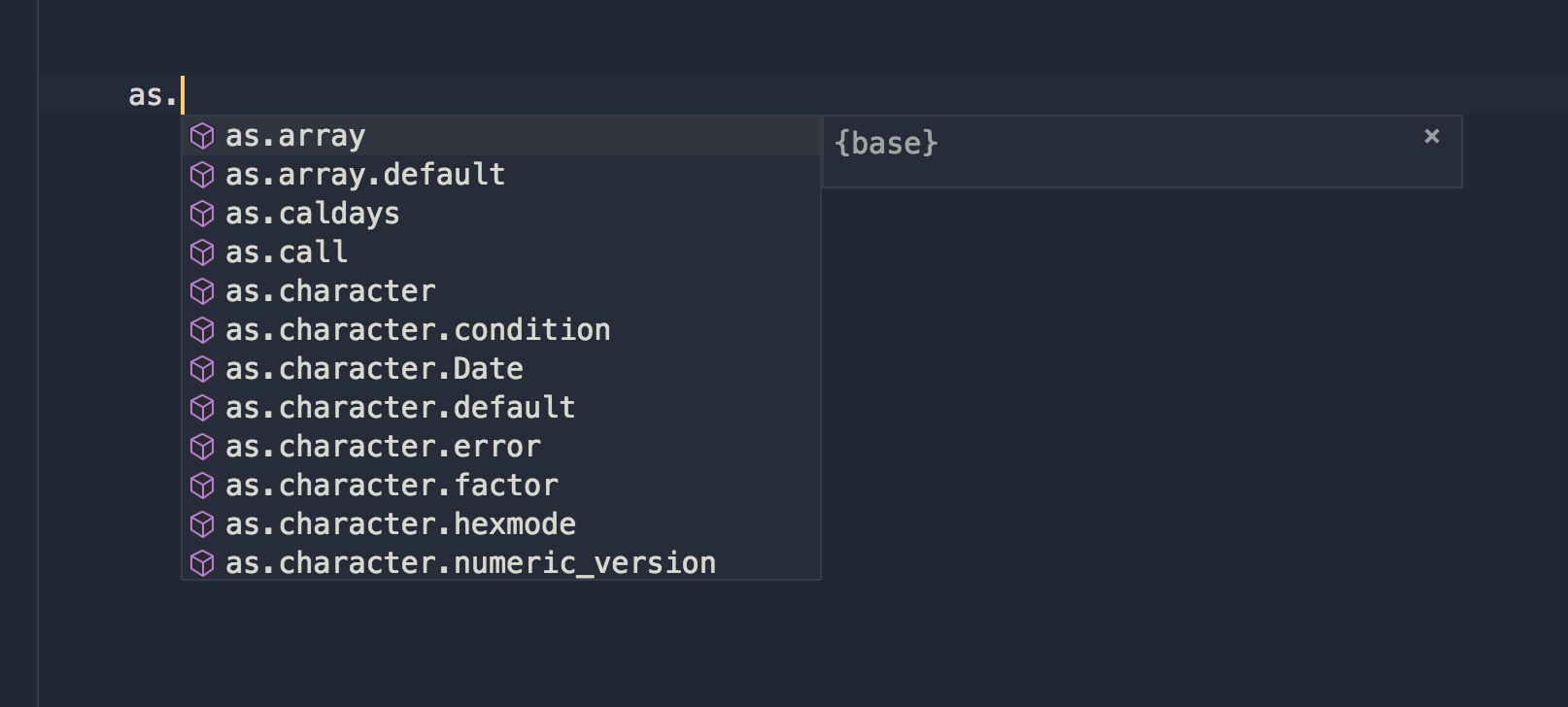Click the package icon next to as.character.factor

click(x=203, y=486)
